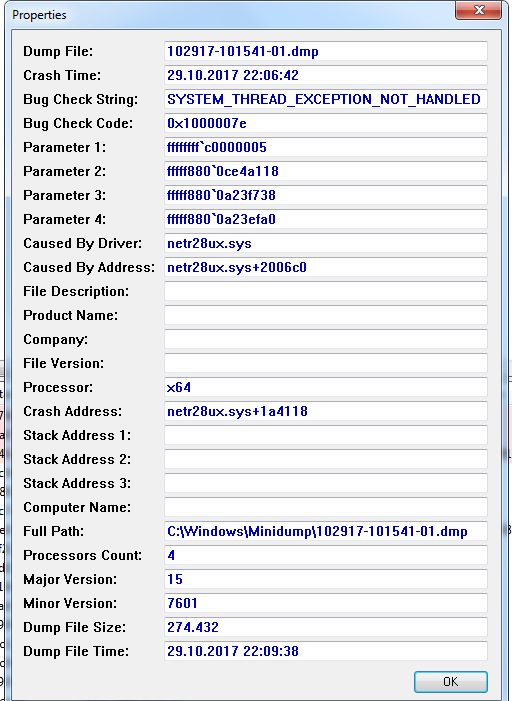The height and width of the screenshot is (701, 512).
Task: Focus the Full Path field
Action: [326, 531]
